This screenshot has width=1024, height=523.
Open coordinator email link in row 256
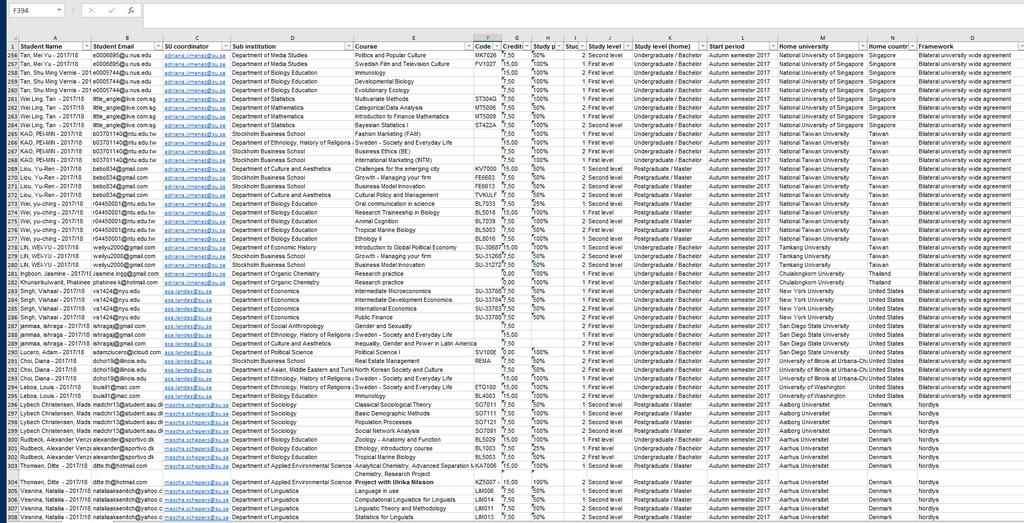pyautogui.click(x=195, y=55)
